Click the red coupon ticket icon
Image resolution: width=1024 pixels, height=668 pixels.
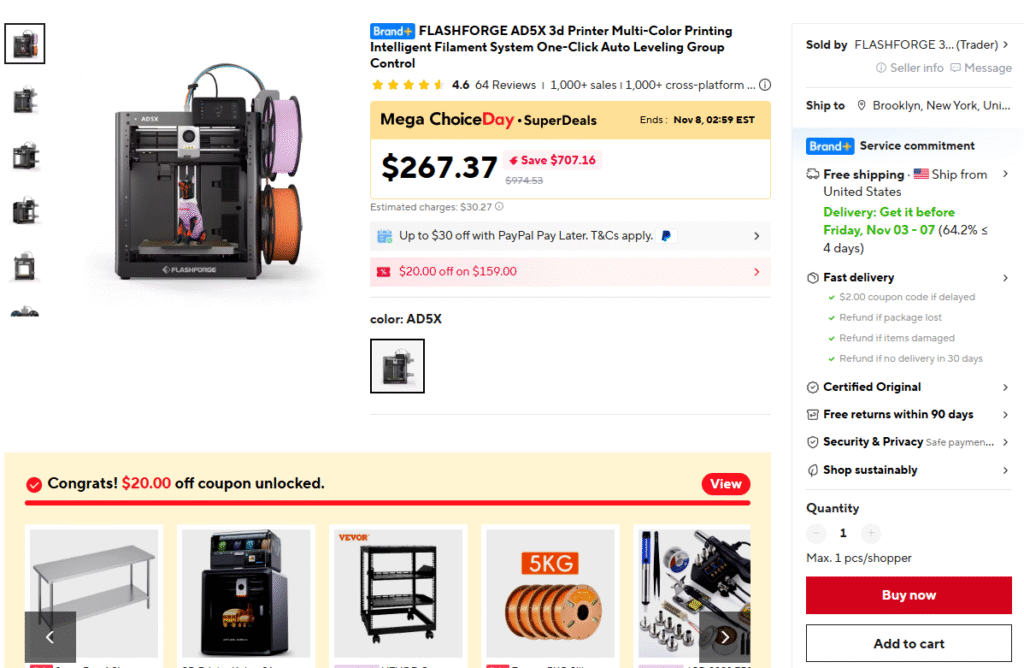click(x=383, y=272)
